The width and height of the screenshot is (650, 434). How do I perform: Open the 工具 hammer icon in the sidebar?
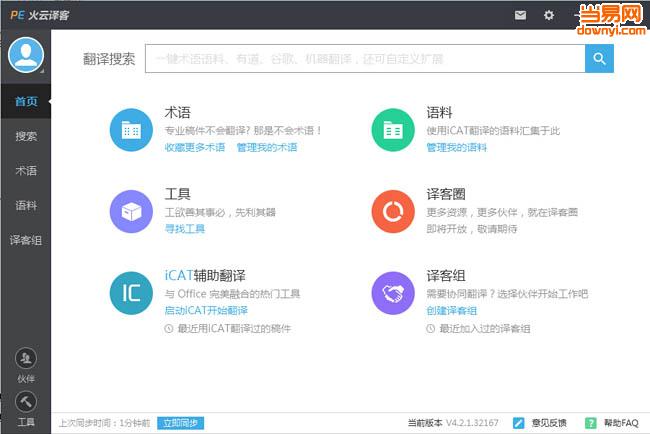25,406
